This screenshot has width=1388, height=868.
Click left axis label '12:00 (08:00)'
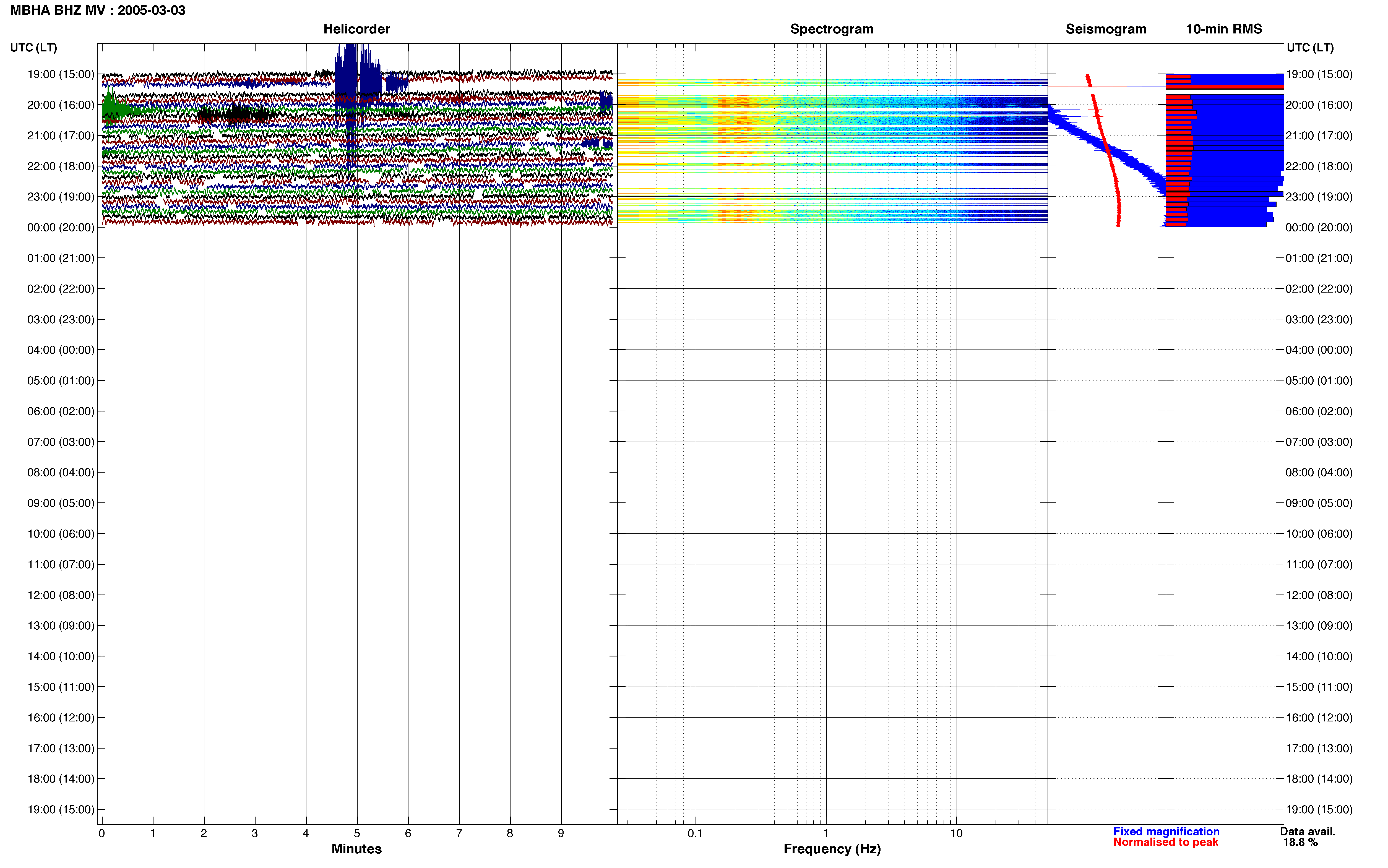pyautogui.click(x=61, y=595)
